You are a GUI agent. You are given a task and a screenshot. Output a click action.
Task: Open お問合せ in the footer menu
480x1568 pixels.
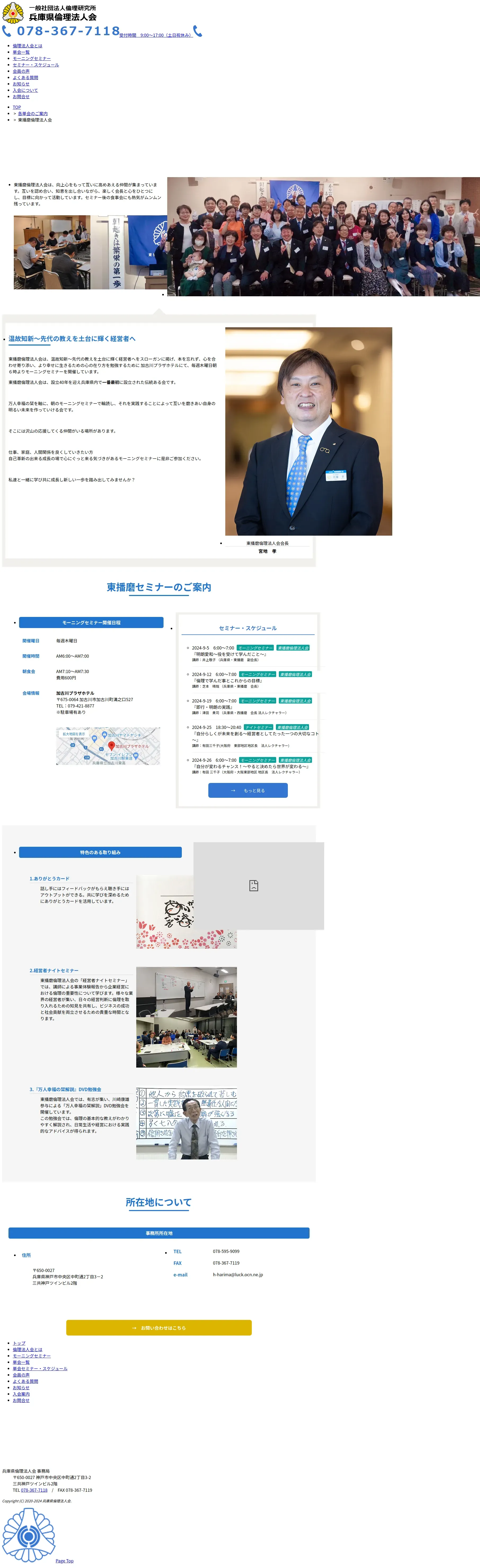(x=21, y=1401)
